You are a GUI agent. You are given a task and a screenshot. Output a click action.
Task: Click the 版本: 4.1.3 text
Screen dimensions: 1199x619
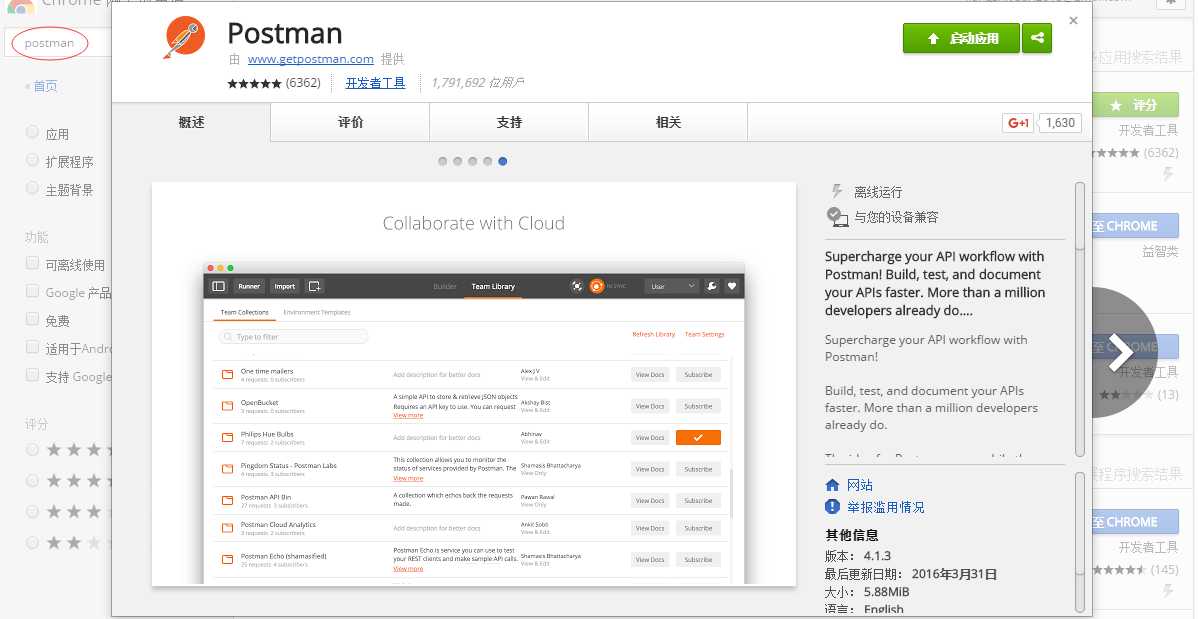pos(858,556)
